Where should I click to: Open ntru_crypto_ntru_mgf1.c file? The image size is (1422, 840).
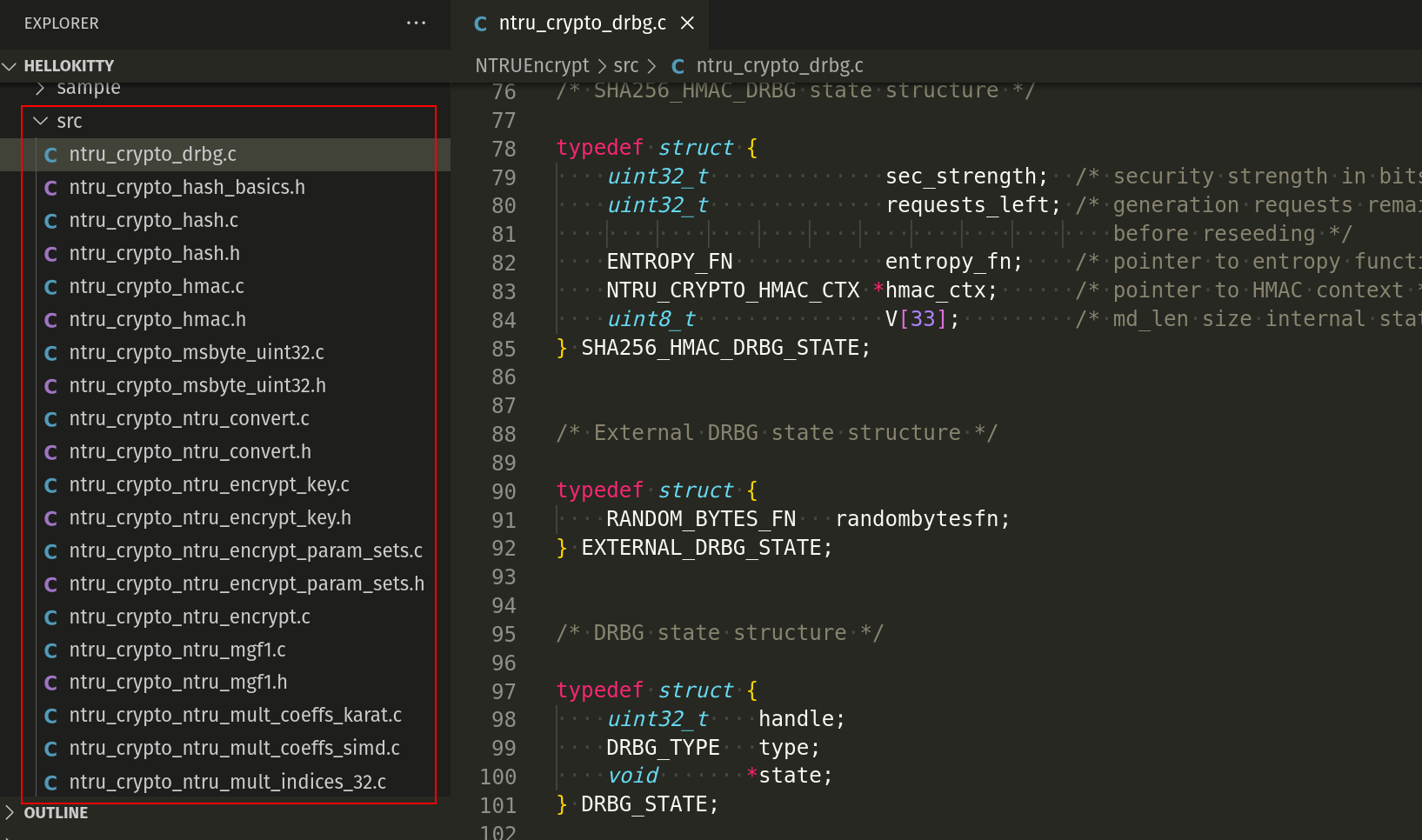click(225, 650)
